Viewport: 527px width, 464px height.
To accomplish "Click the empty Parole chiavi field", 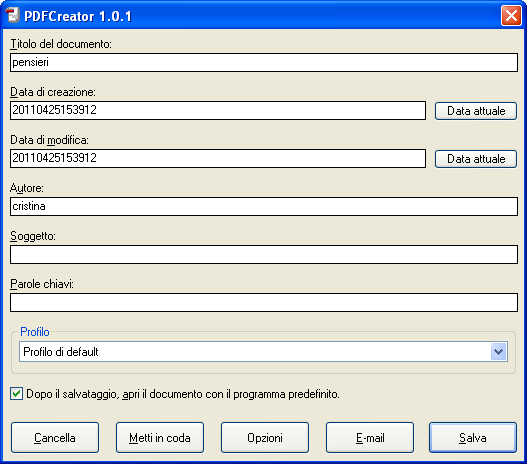I will point(264,302).
